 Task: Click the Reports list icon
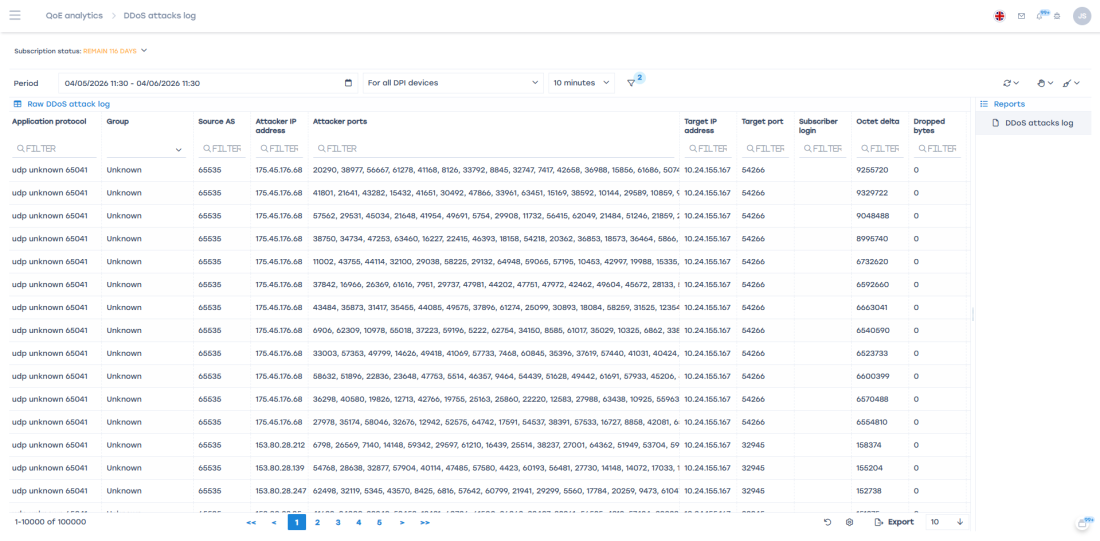(984, 104)
